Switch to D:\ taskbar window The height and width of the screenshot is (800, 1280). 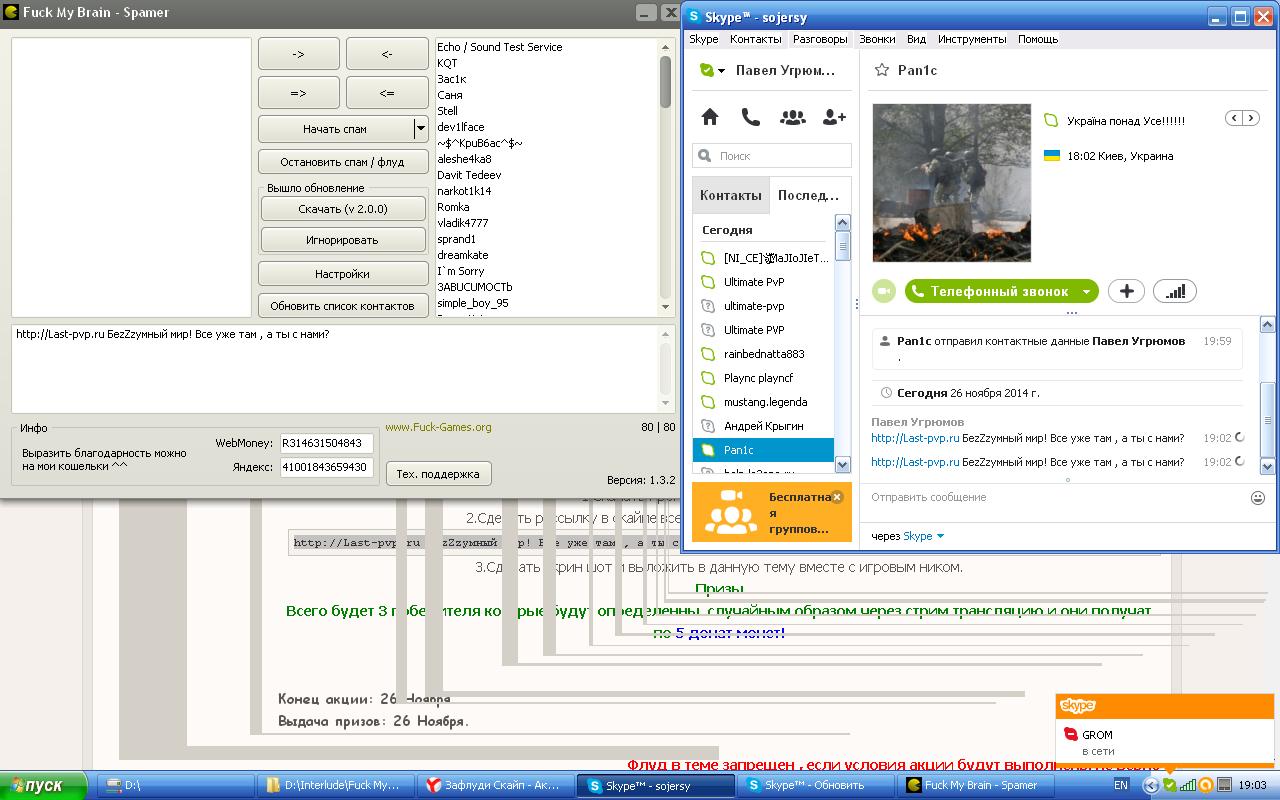pyautogui.click(x=175, y=785)
